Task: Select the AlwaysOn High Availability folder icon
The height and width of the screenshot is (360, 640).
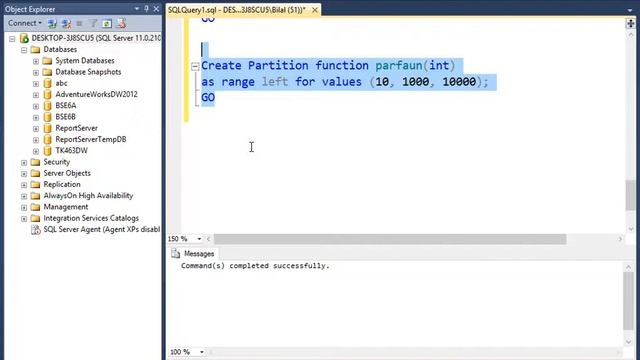Action: (x=36, y=196)
